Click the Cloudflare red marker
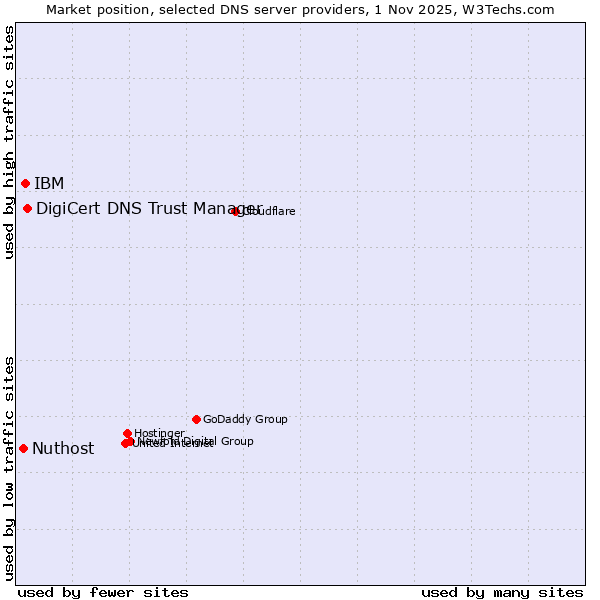This screenshot has height=600, width=600. point(236,211)
